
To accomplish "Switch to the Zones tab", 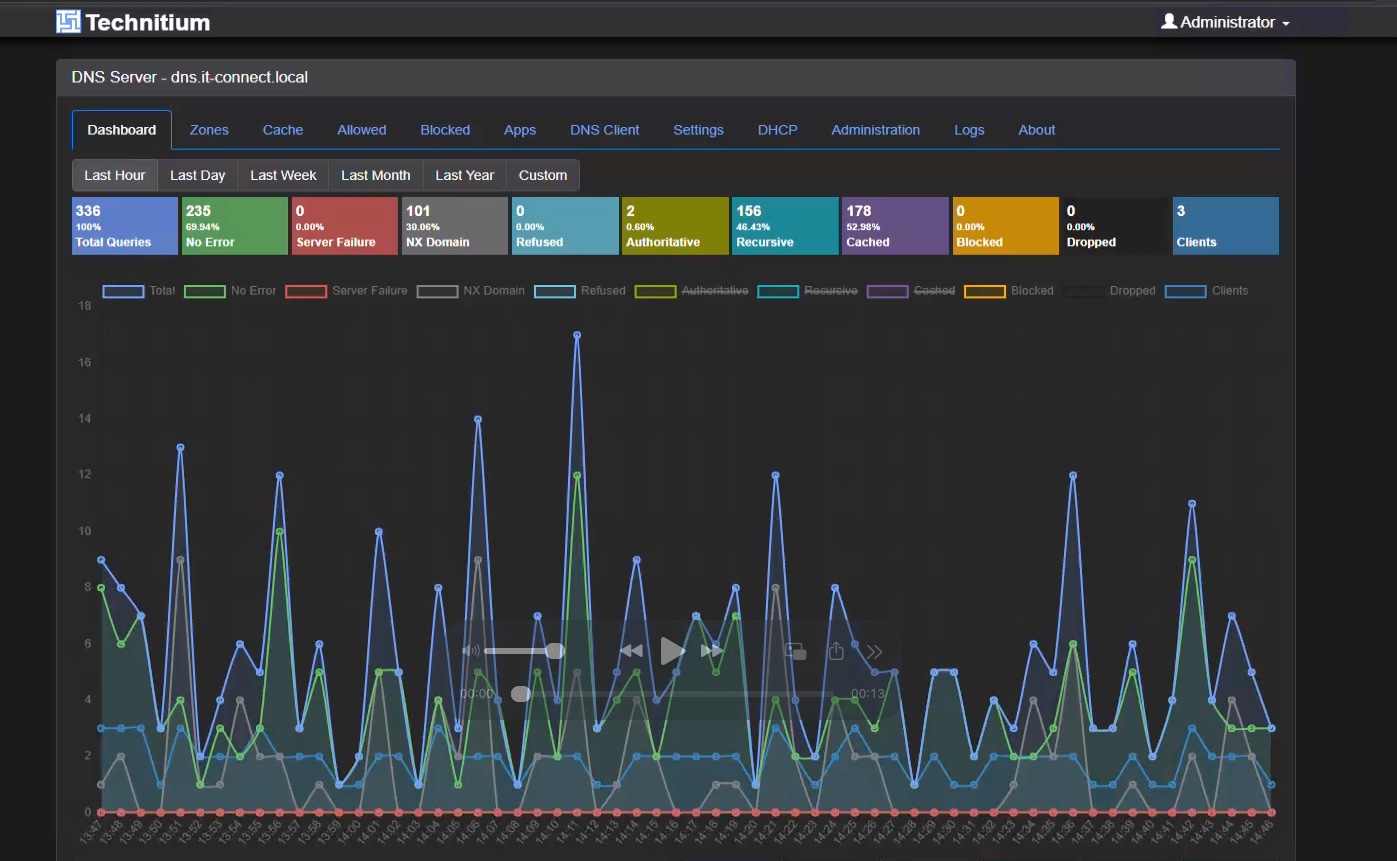I will (x=209, y=130).
